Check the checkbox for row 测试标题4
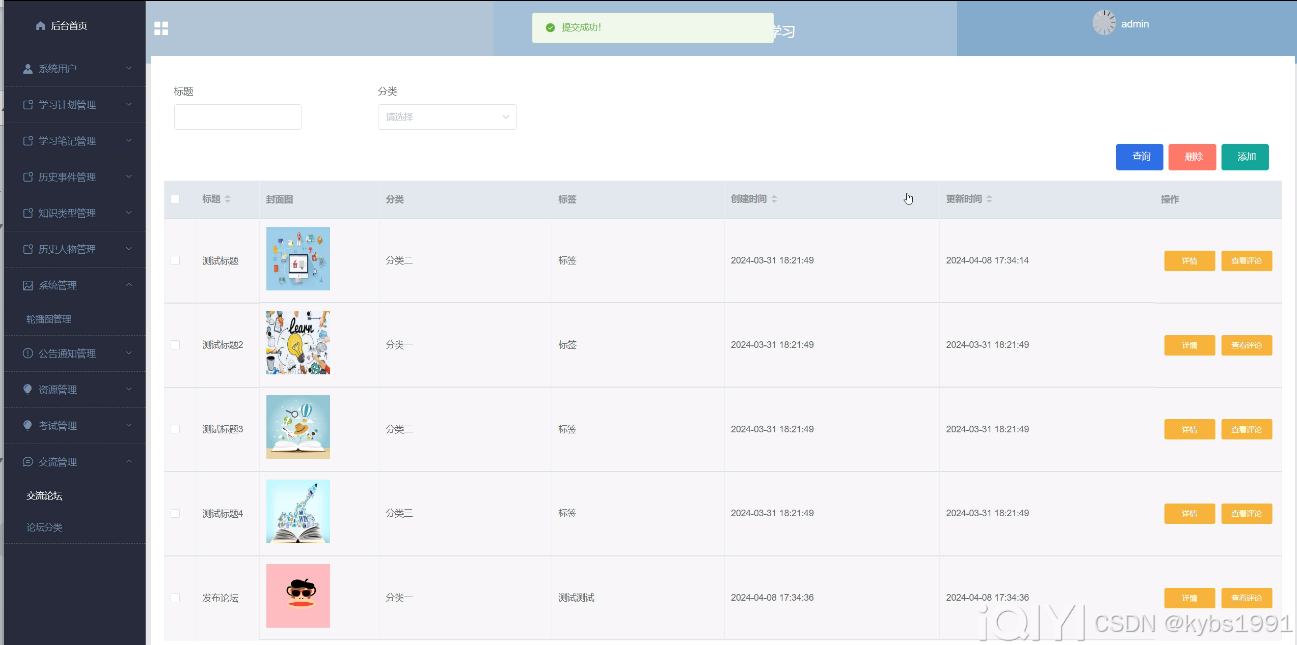 pos(175,513)
